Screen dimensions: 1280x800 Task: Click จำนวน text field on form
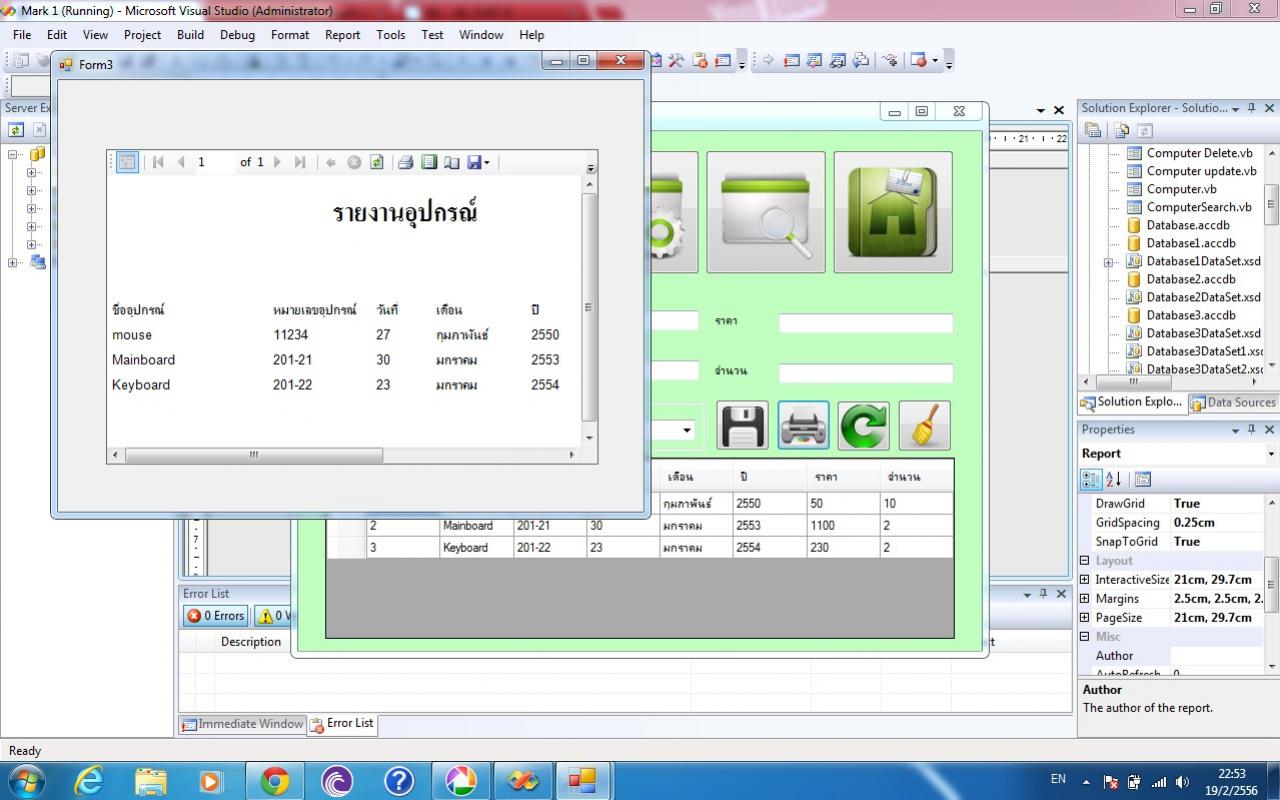pyautogui.click(x=866, y=373)
